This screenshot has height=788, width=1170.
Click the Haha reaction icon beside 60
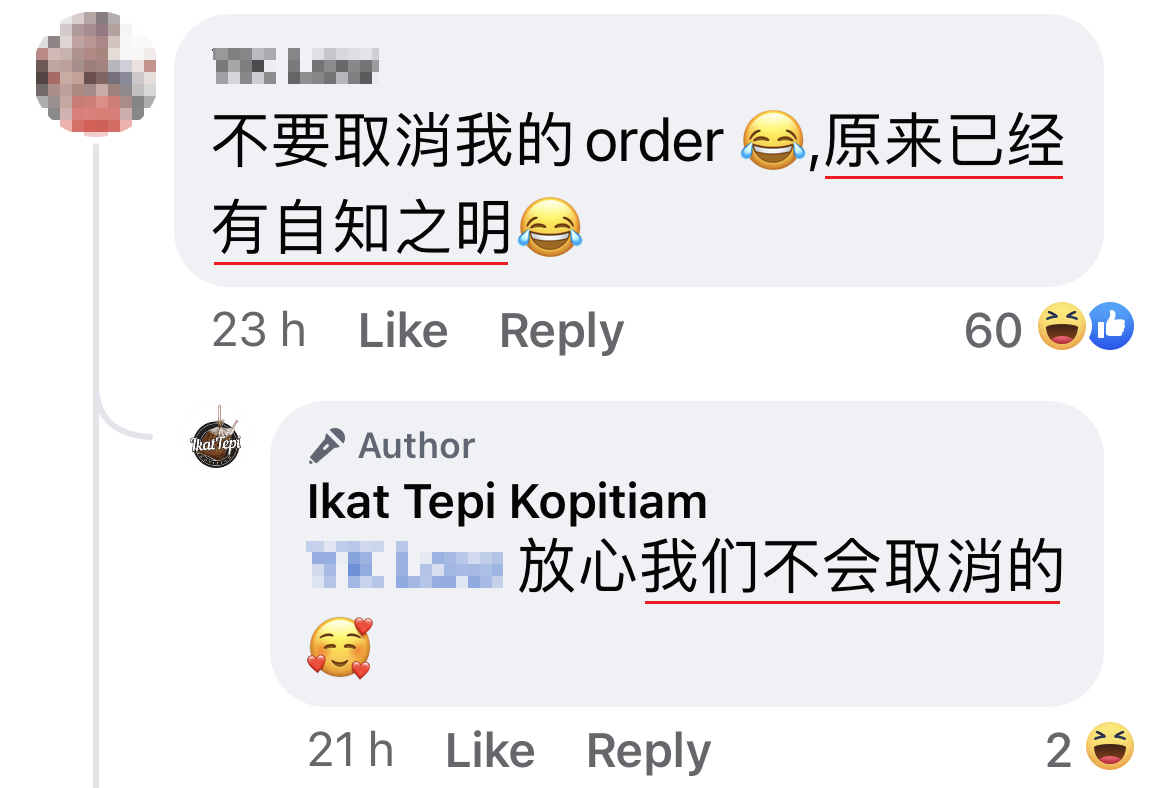tap(1062, 327)
